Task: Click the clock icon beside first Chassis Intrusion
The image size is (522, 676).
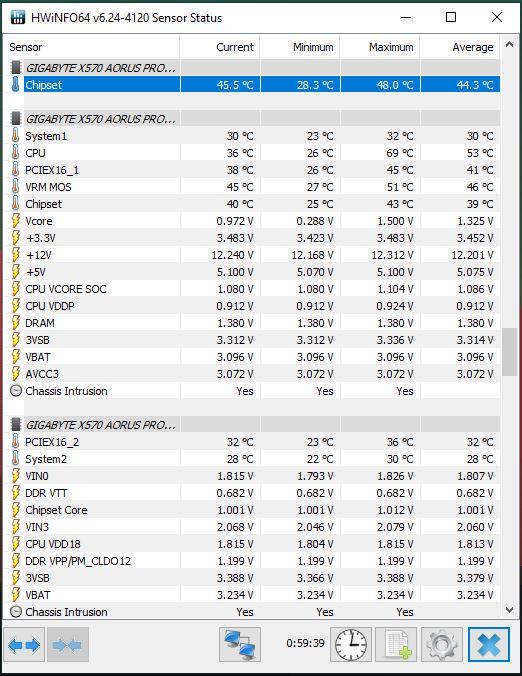Action: tap(16, 391)
